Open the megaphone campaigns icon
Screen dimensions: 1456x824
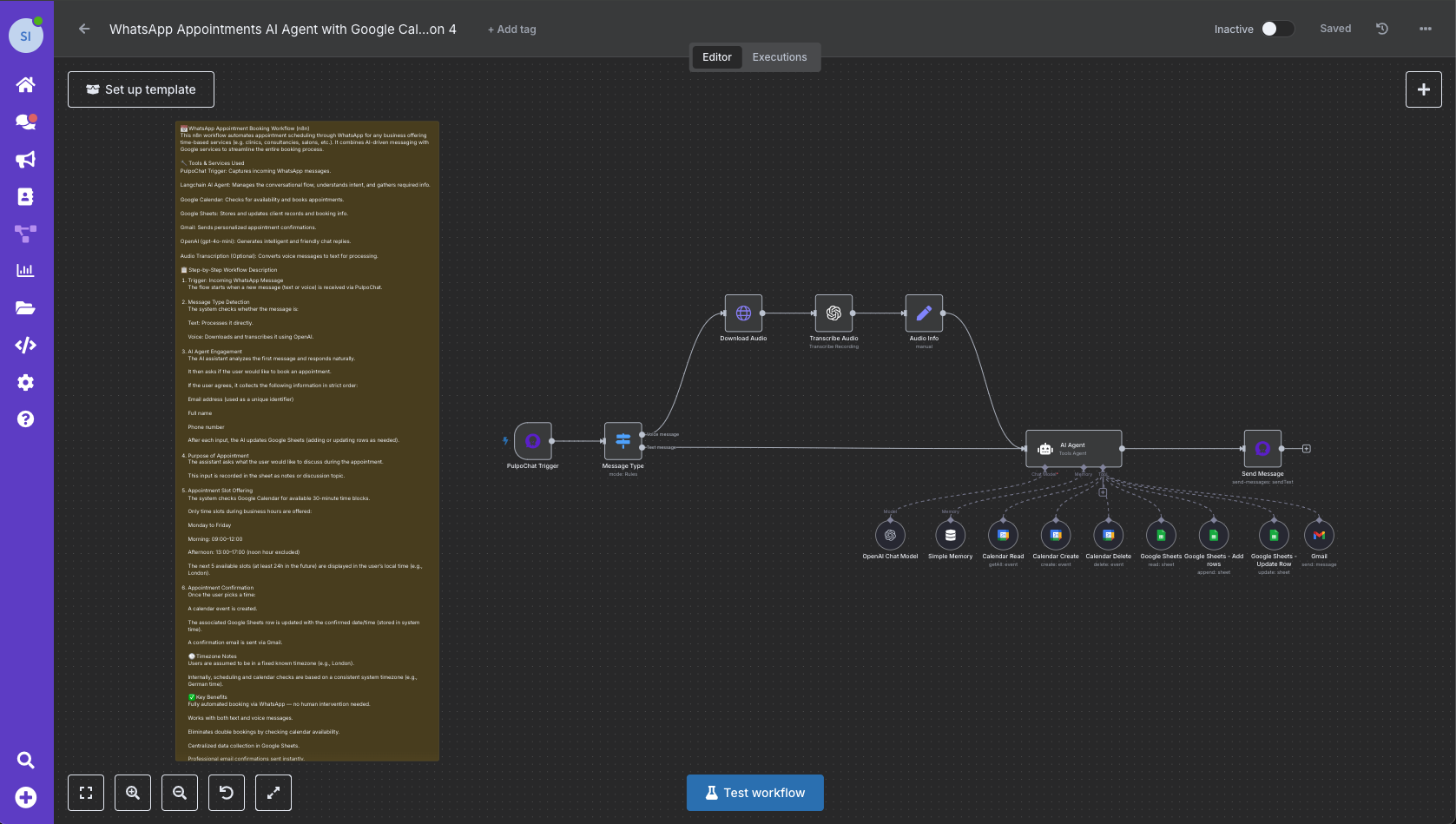(26, 160)
